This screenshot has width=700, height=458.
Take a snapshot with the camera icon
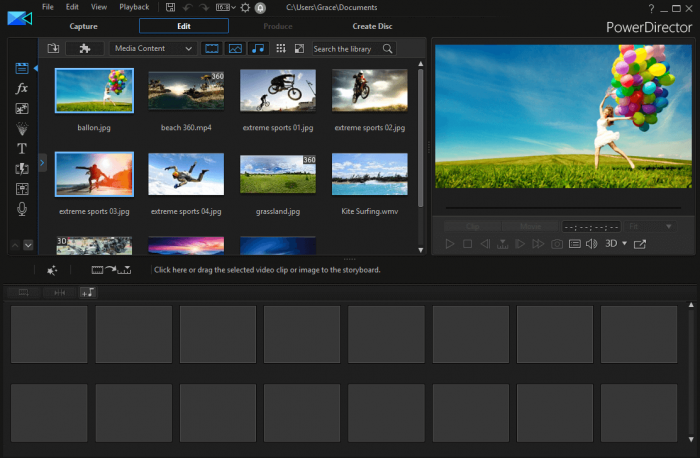pyautogui.click(x=557, y=244)
